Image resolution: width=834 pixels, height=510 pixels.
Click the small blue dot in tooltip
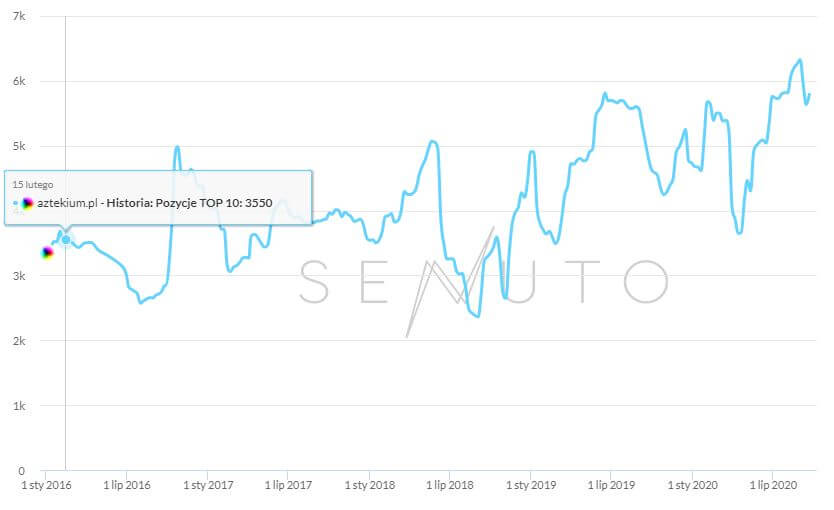point(16,203)
